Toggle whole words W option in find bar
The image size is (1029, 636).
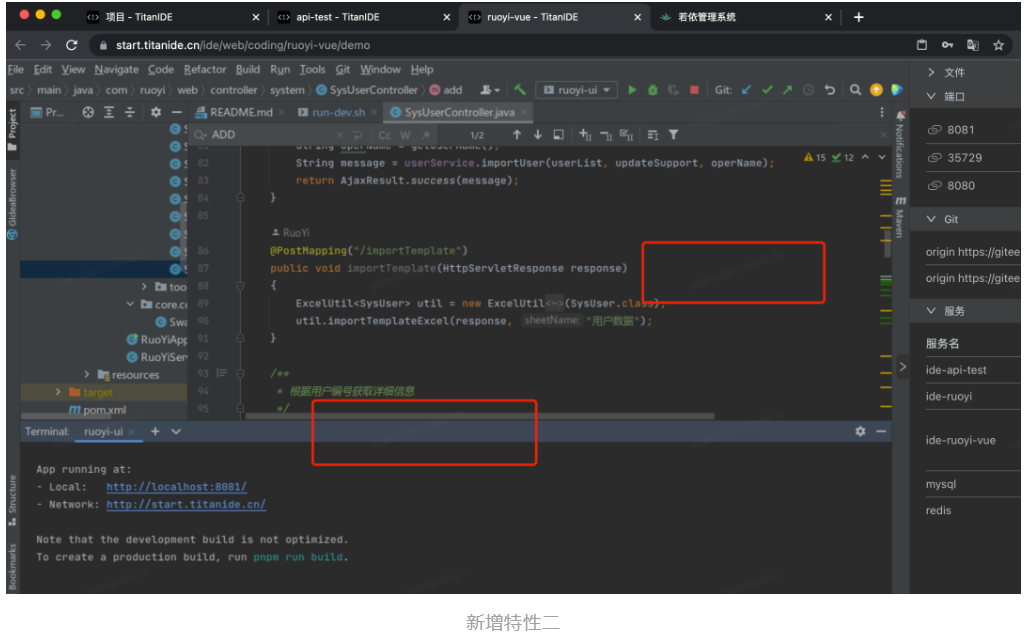(x=405, y=135)
